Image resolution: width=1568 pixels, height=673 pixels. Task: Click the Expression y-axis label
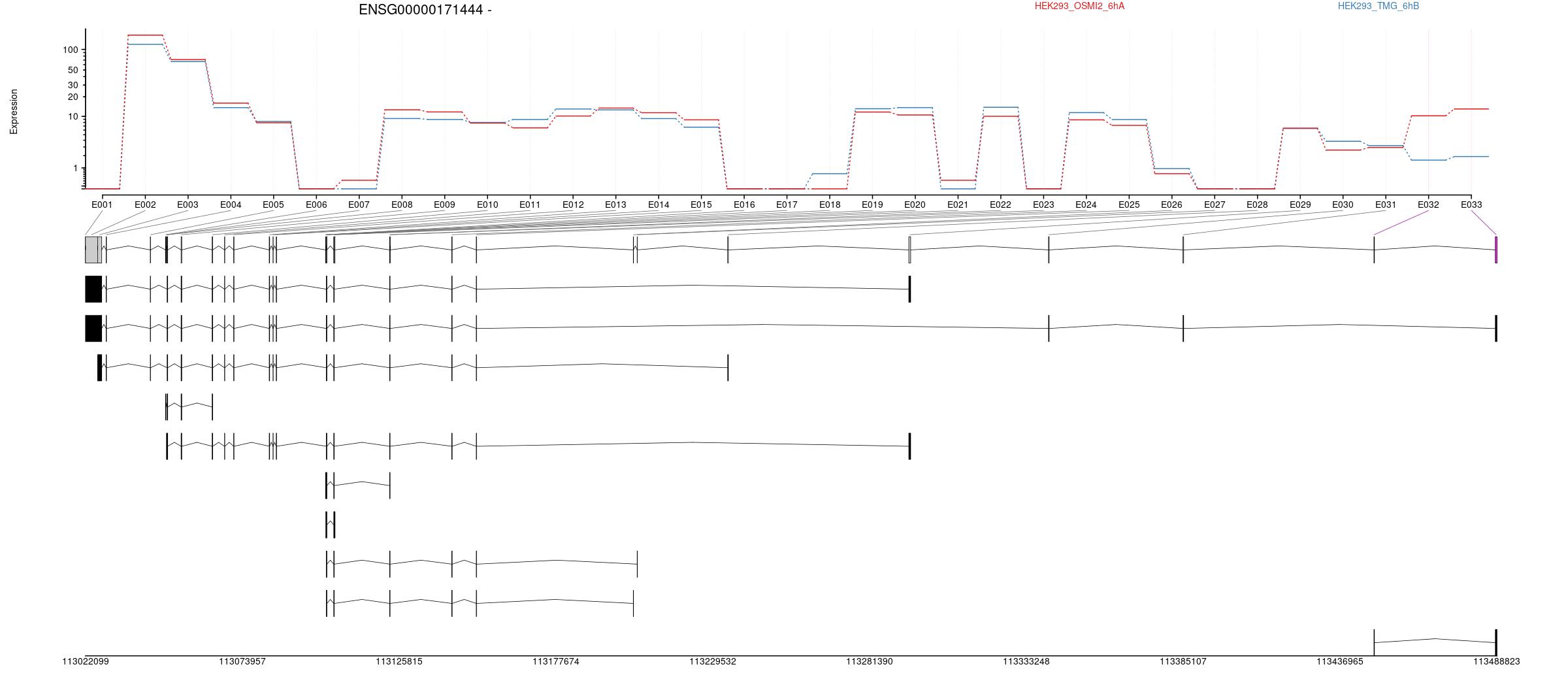pos(14,112)
